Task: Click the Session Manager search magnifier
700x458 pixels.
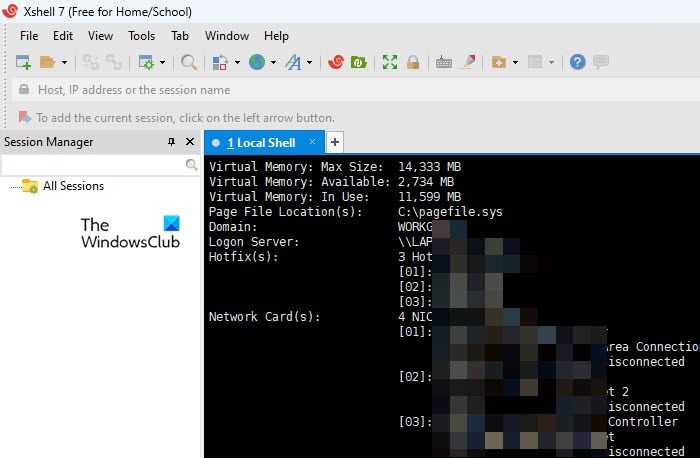Action: (x=192, y=165)
